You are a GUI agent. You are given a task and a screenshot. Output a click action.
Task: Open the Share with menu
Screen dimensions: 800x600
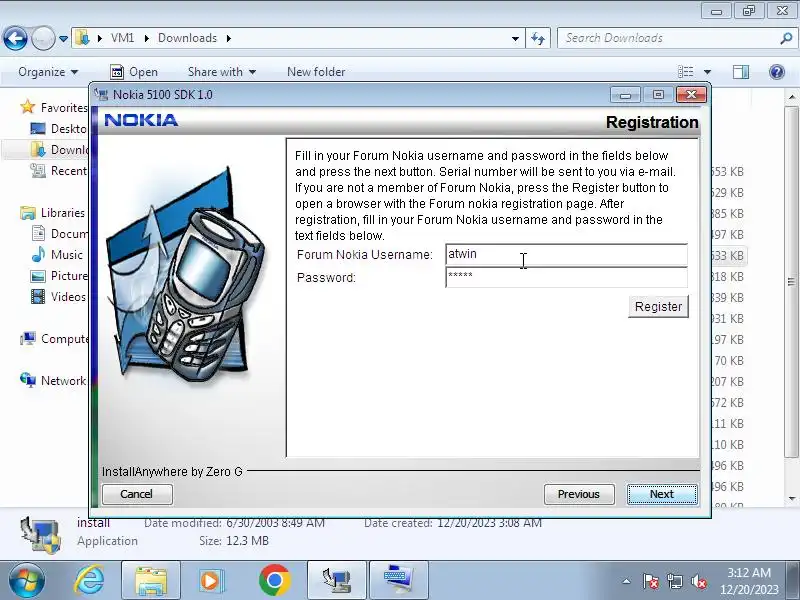click(221, 72)
